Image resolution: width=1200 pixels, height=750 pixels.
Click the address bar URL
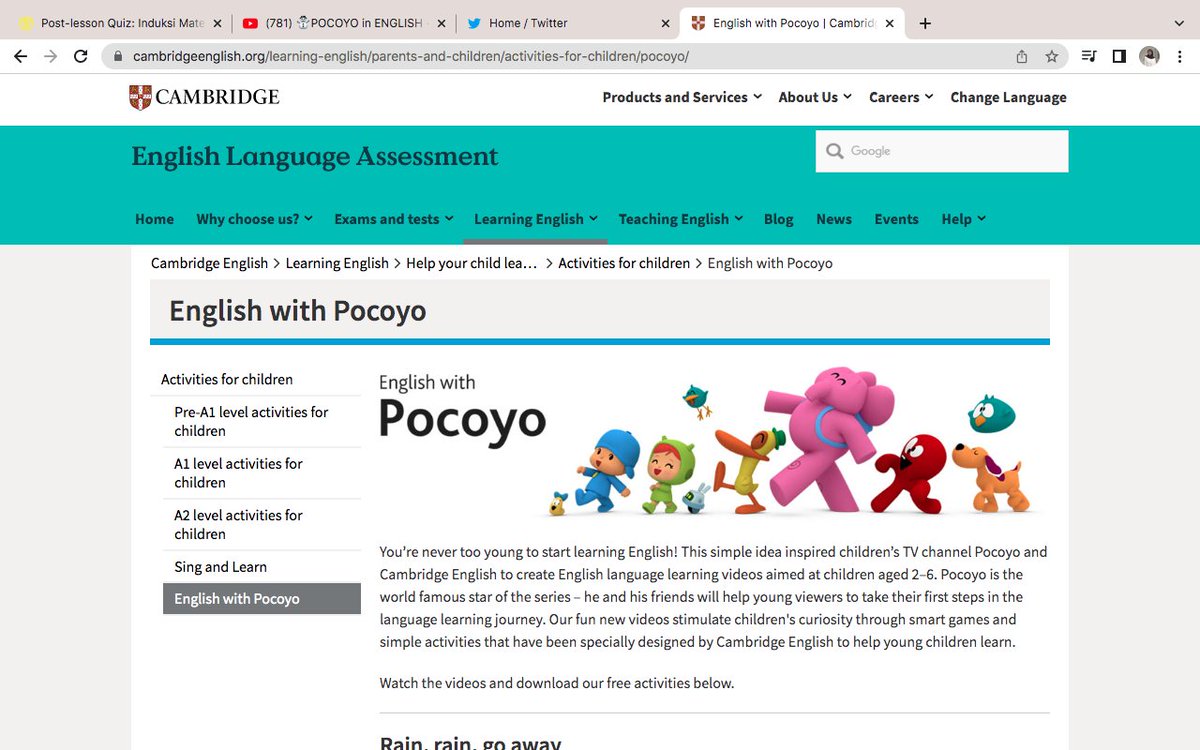coord(411,57)
